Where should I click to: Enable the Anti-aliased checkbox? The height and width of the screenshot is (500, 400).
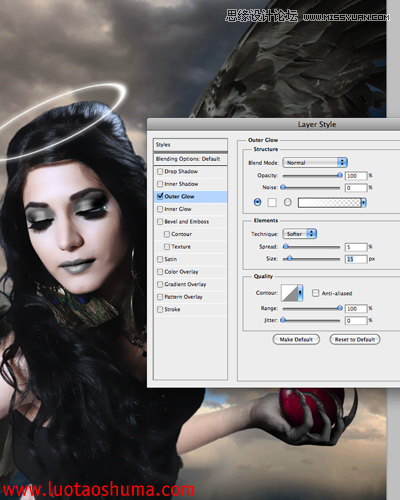315,293
